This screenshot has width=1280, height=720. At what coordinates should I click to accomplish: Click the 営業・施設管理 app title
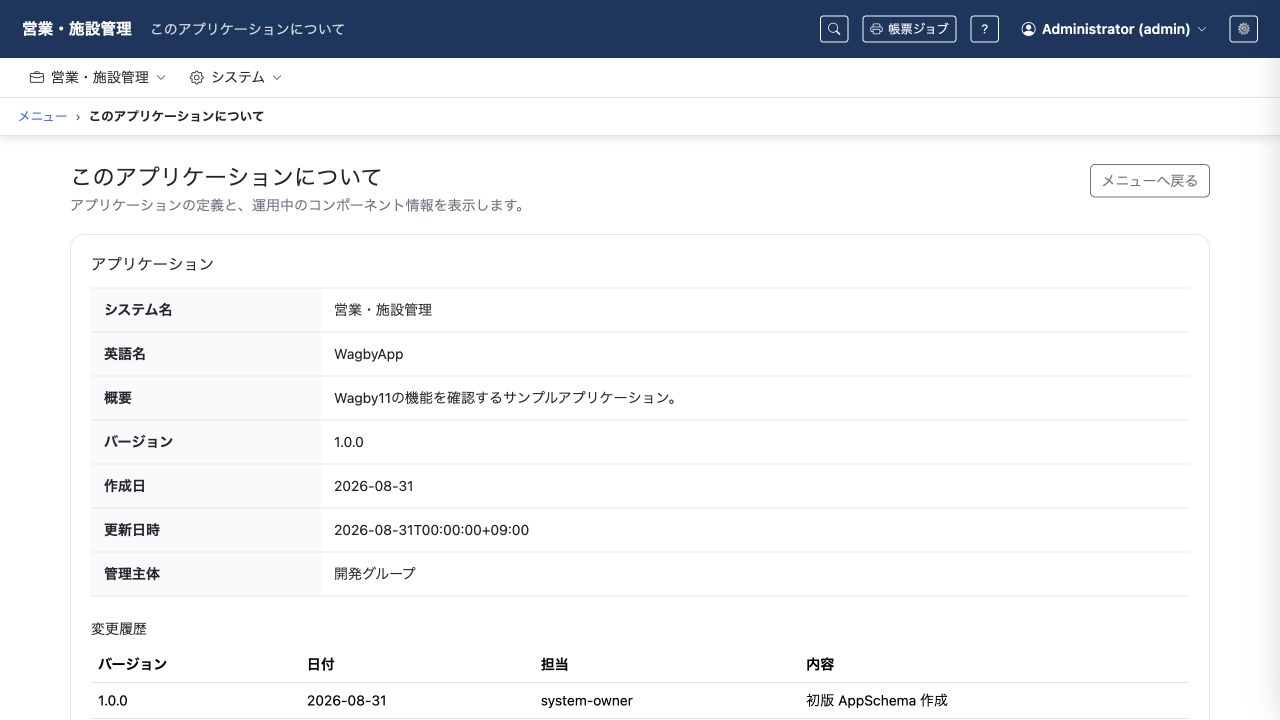pyautogui.click(x=77, y=29)
